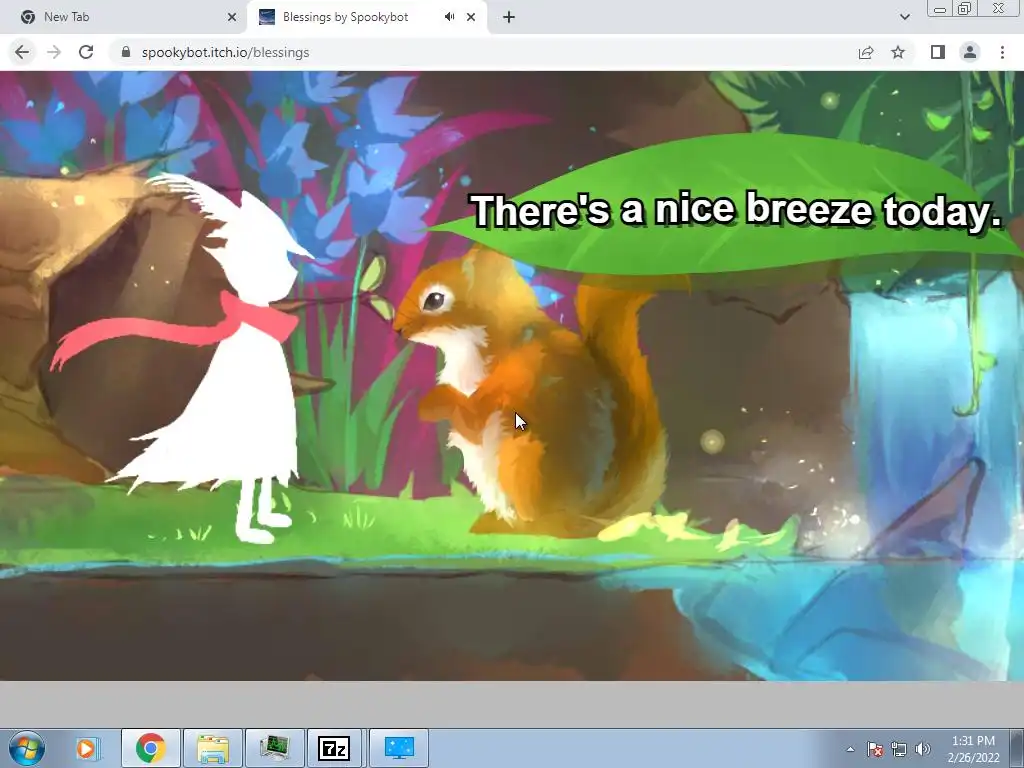The height and width of the screenshot is (768, 1024).
Task: Open the volume control tray icon
Action: click(923, 749)
